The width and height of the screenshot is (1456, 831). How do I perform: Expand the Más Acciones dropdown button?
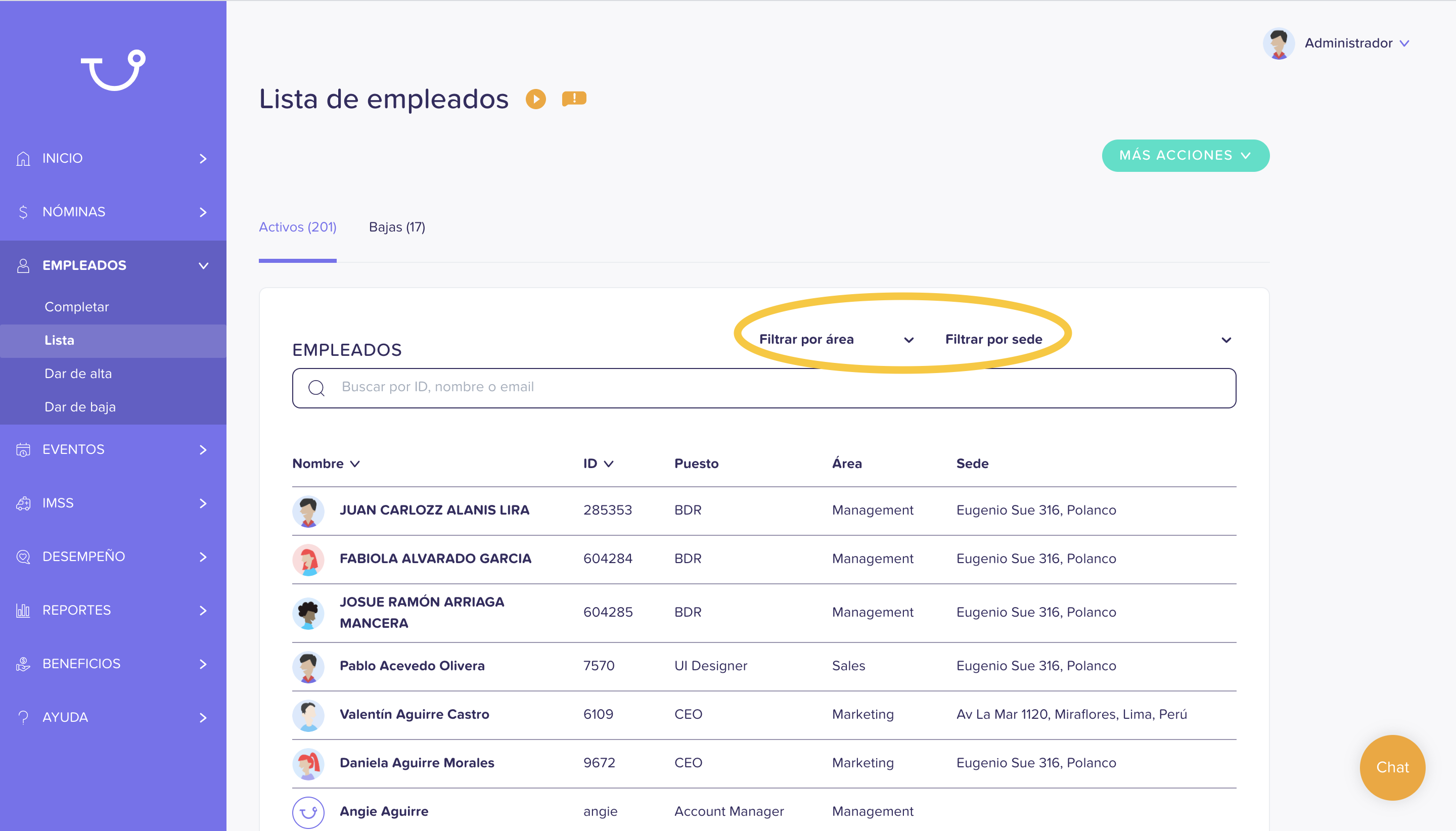[x=1185, y=155]
